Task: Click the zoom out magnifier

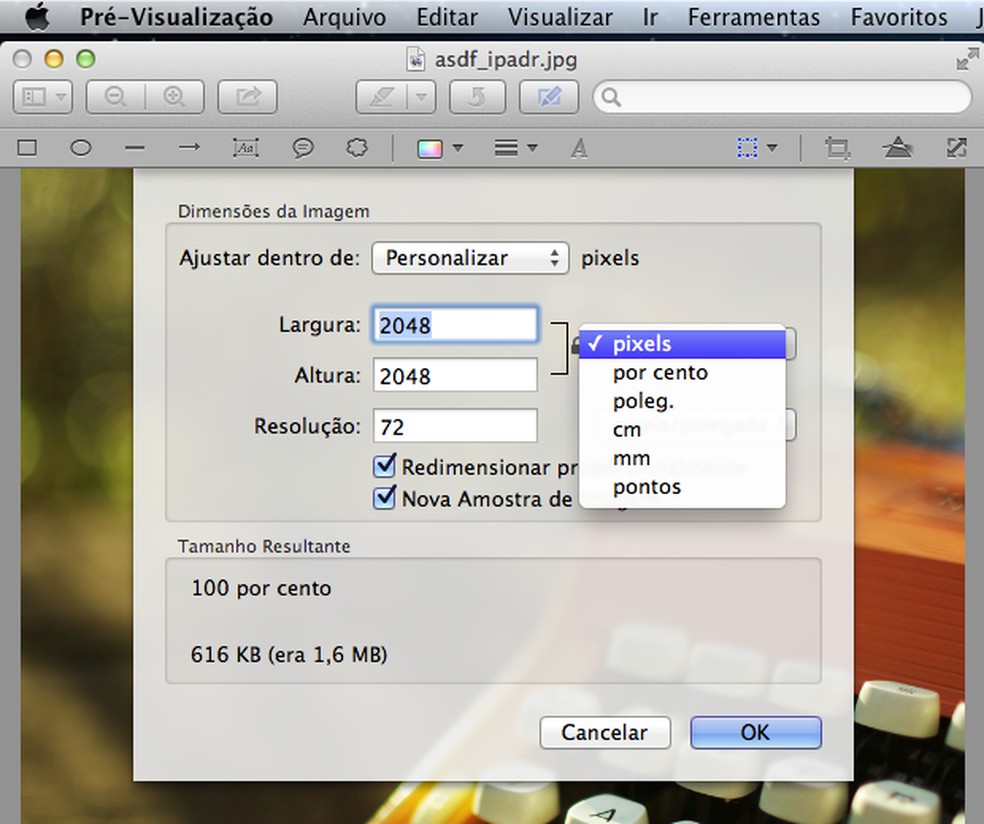Action: point(115,97)
